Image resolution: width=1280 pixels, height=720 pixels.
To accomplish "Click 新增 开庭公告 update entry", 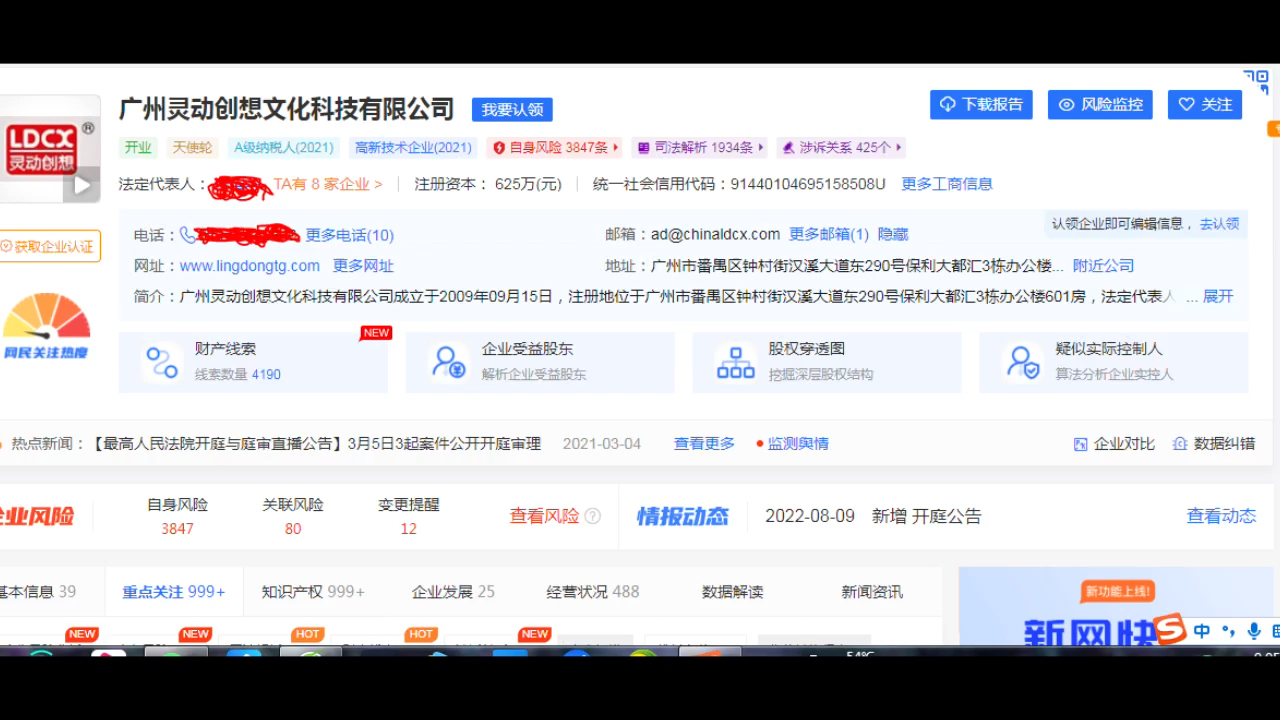I will pos(926,516).
